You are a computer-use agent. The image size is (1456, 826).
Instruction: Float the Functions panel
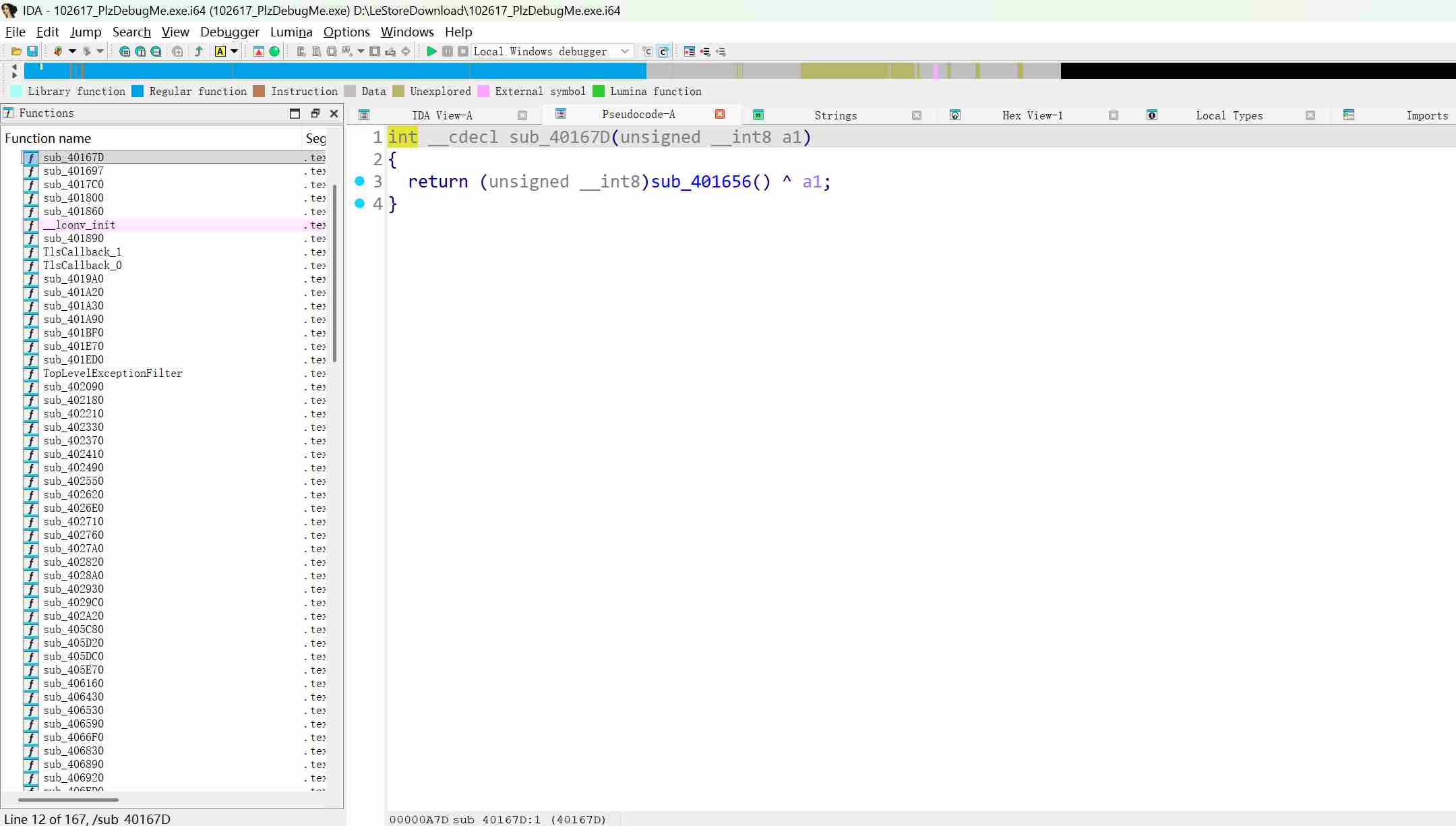click(x=315, y=113)
